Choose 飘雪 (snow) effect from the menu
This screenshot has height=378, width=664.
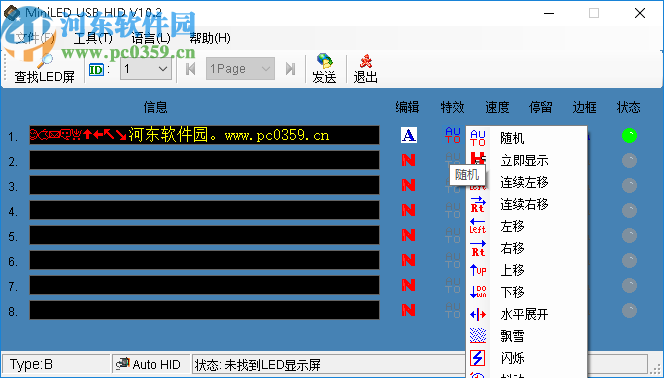click(526, 337)
